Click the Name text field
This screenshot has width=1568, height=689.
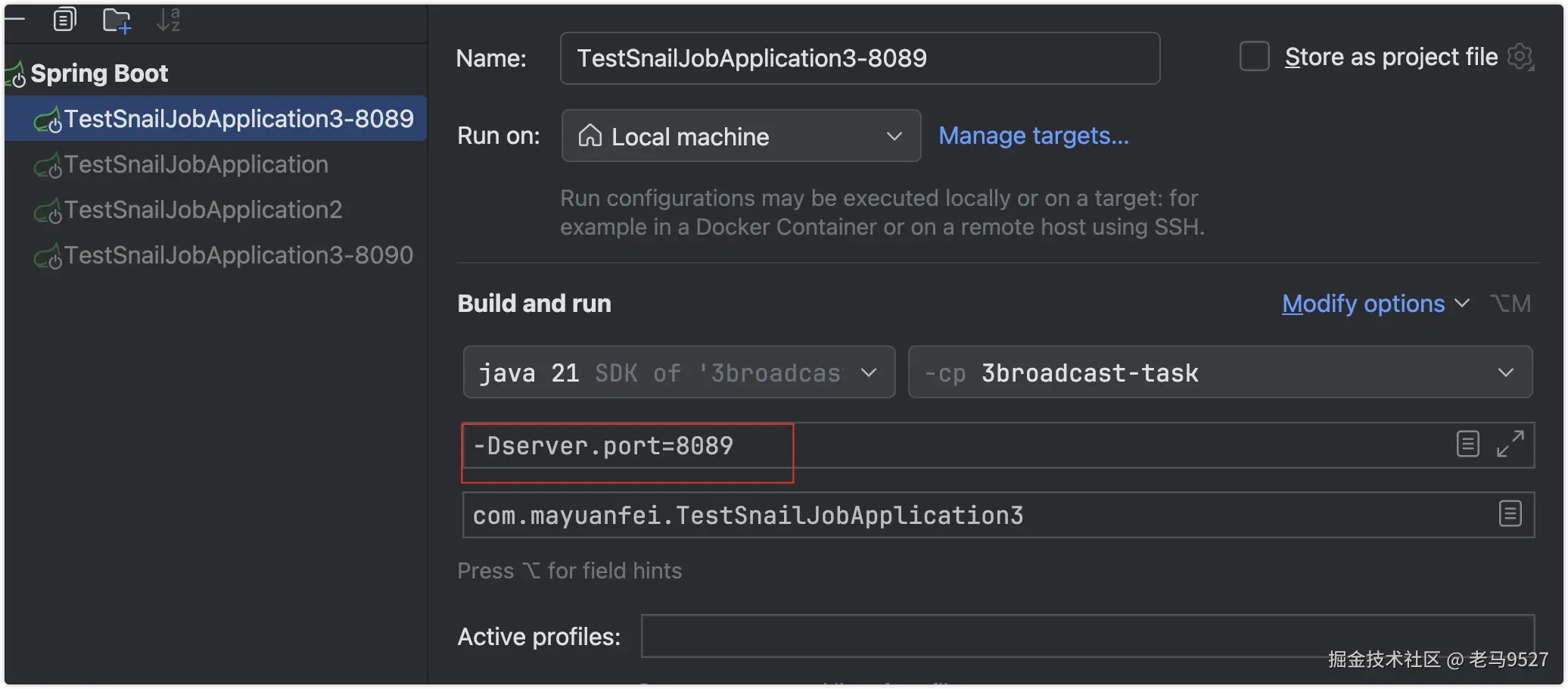click(859, 58)
